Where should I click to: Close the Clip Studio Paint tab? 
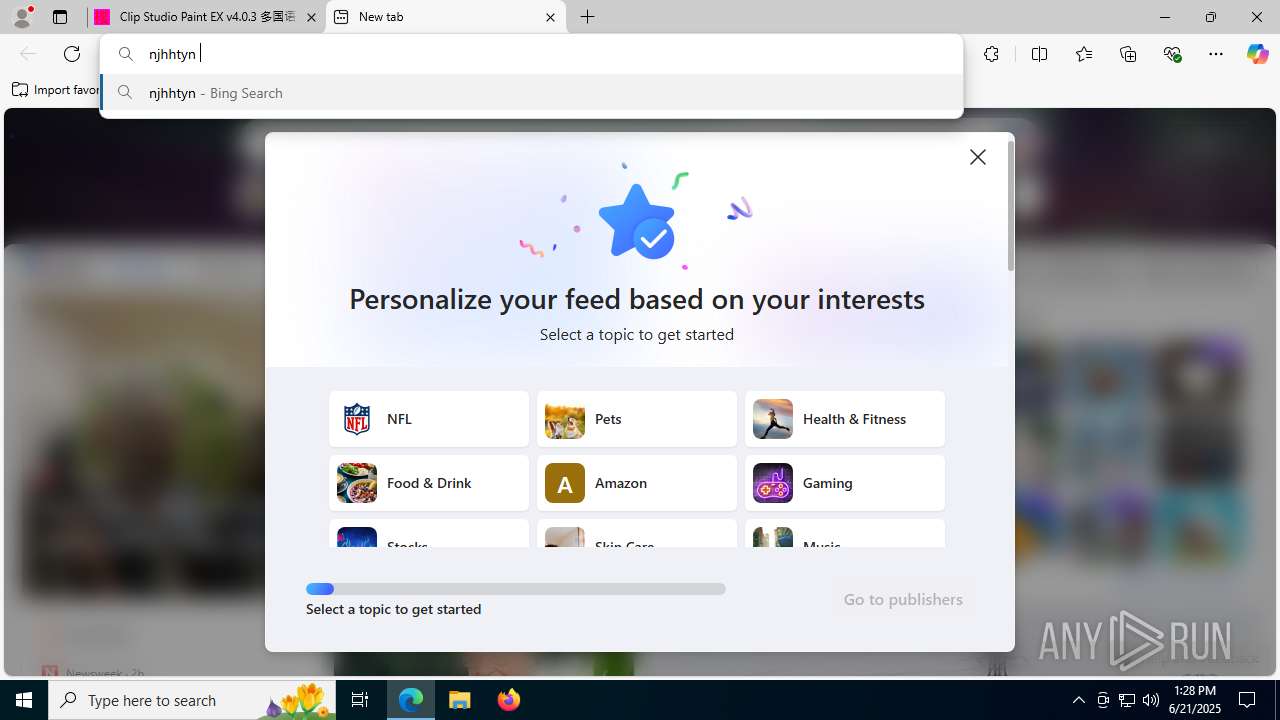[x=311, y=17]
